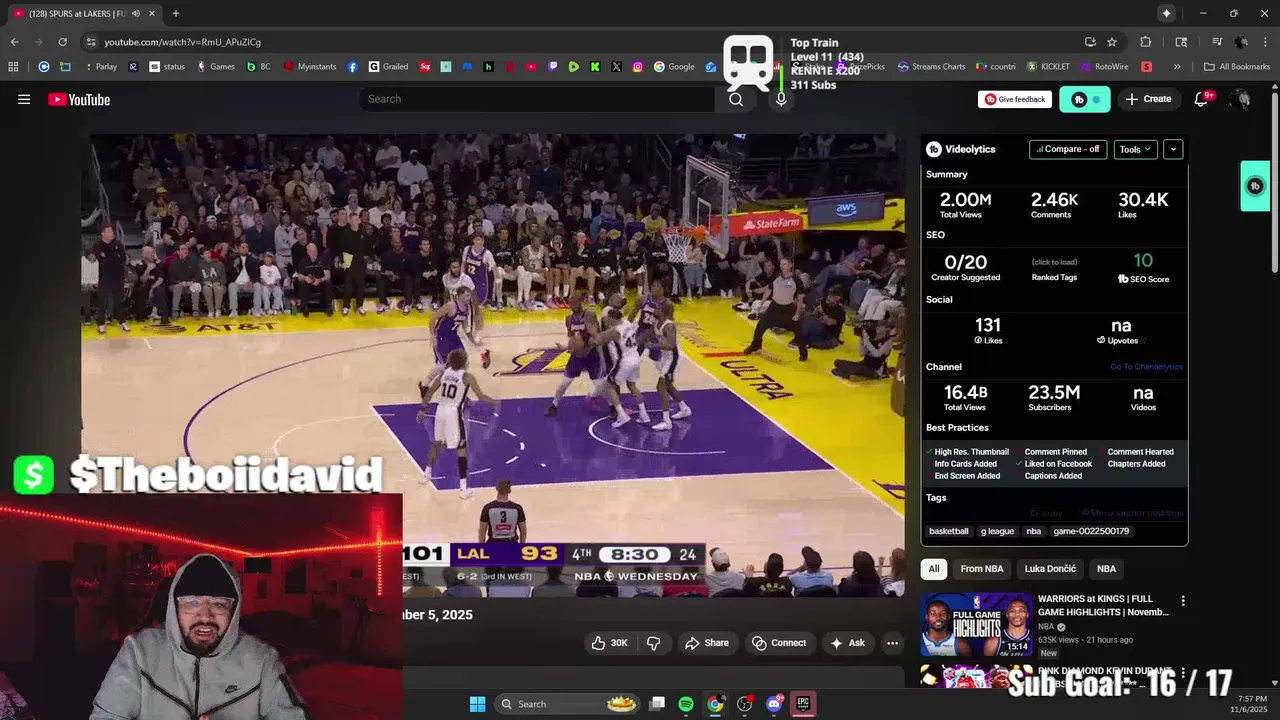Open the X (Twitter) bookmark icon

(616, 67)
